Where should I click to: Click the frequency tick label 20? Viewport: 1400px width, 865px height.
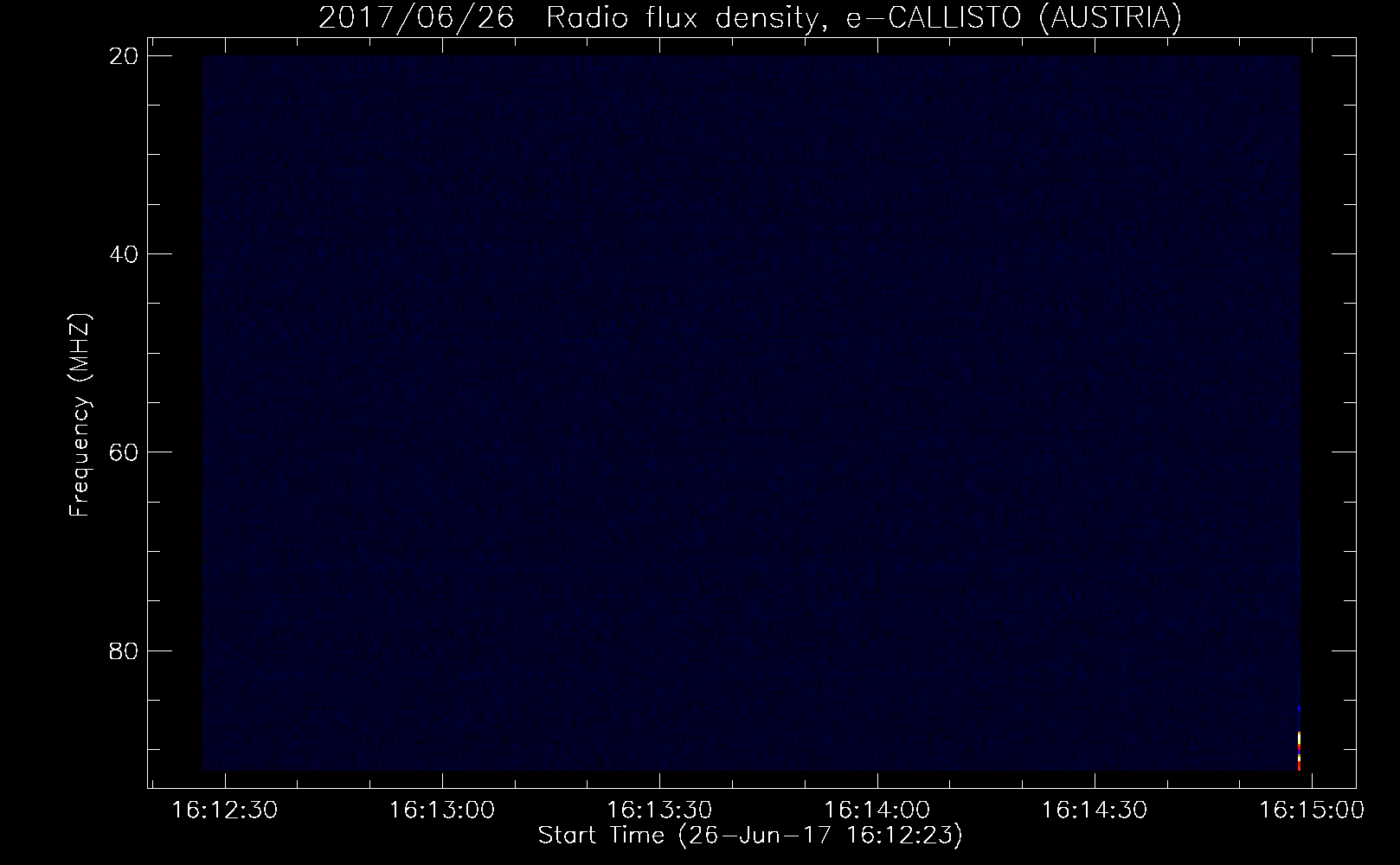point(124,55)
